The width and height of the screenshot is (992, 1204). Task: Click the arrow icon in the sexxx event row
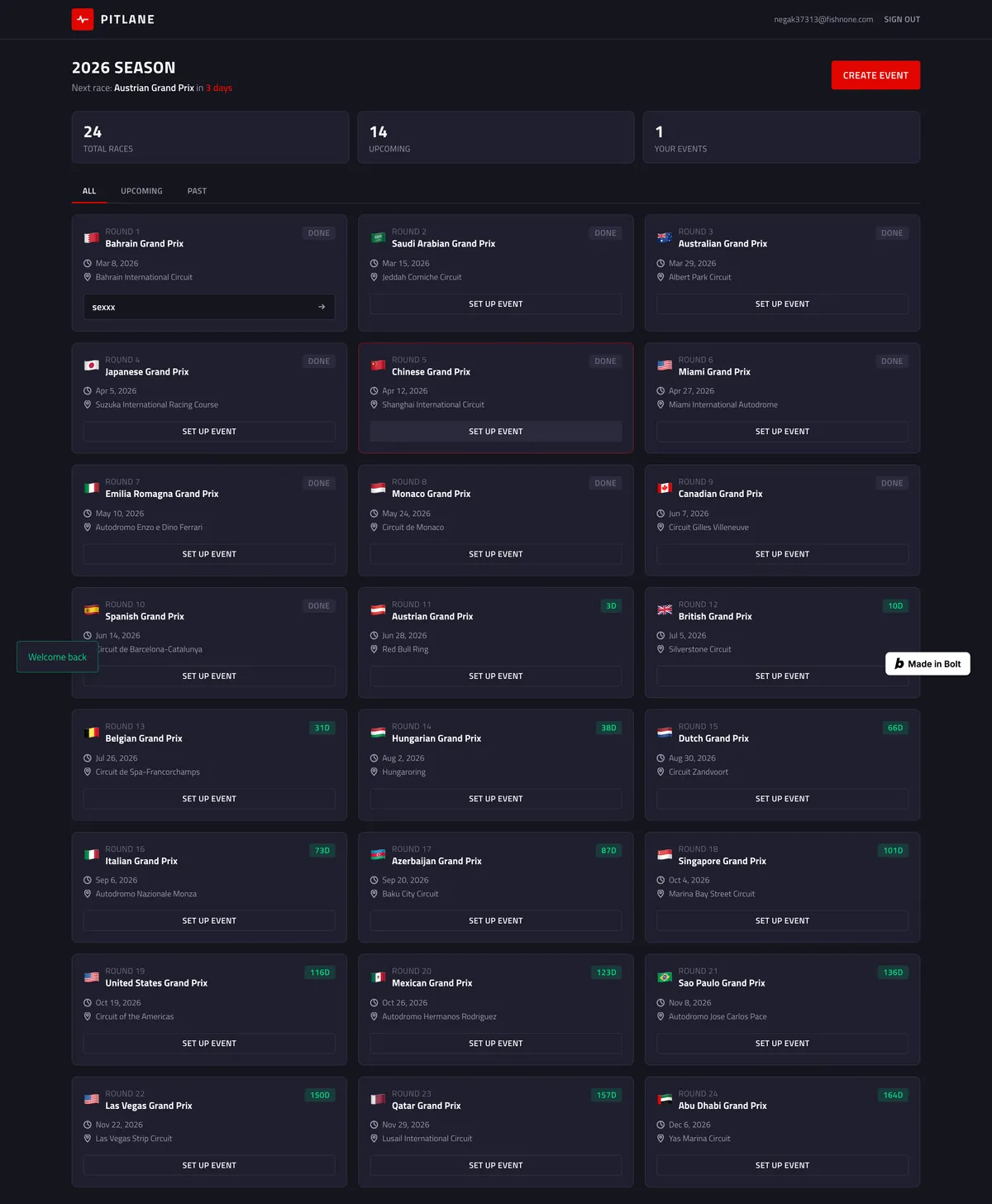pyautogui.click(x=322, y=307)
